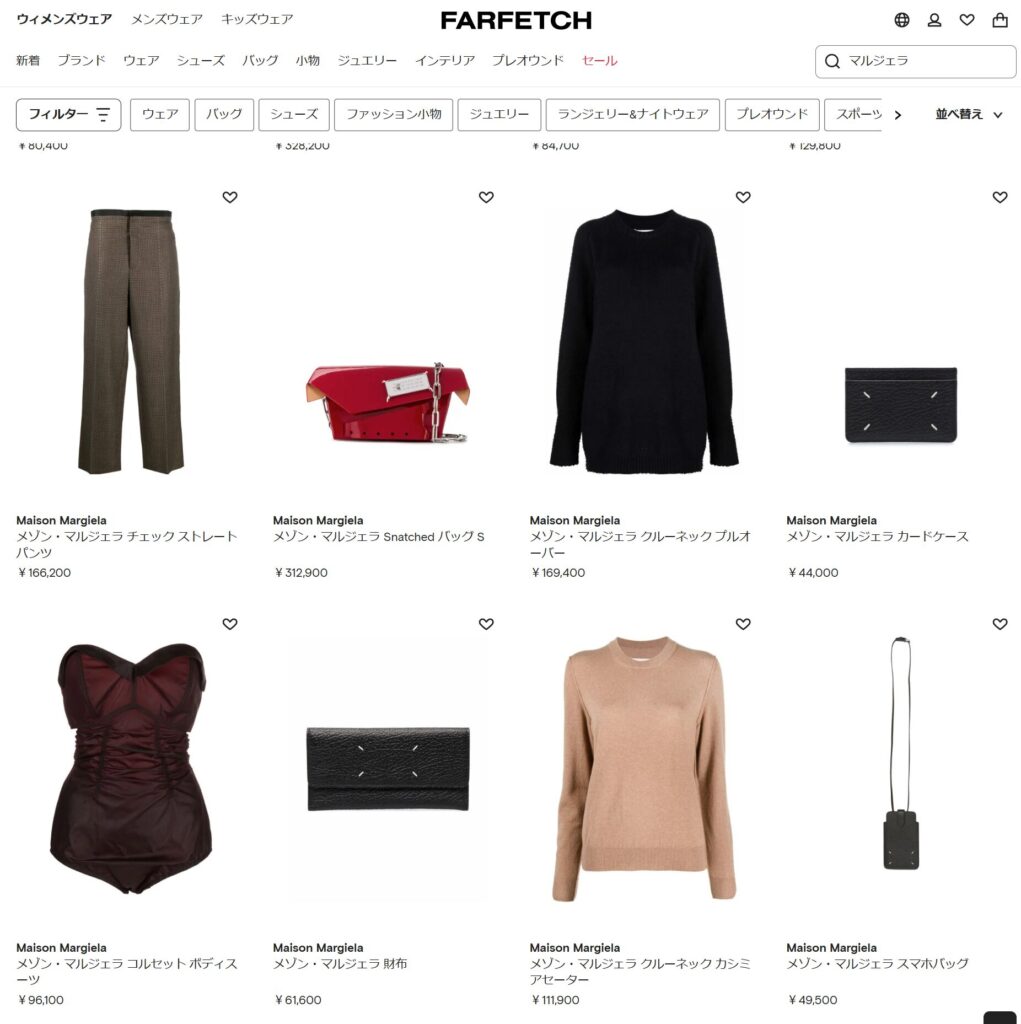Select the ジュエリー category chip
Viewport: 1021px width, 1024px height.
499,115
